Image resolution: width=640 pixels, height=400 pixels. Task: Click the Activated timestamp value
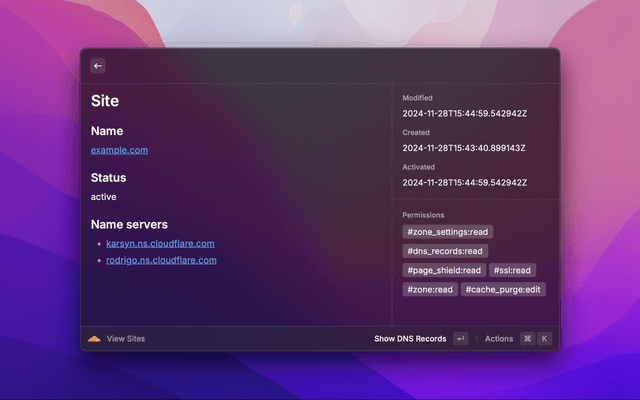click(x=464, y=183)
